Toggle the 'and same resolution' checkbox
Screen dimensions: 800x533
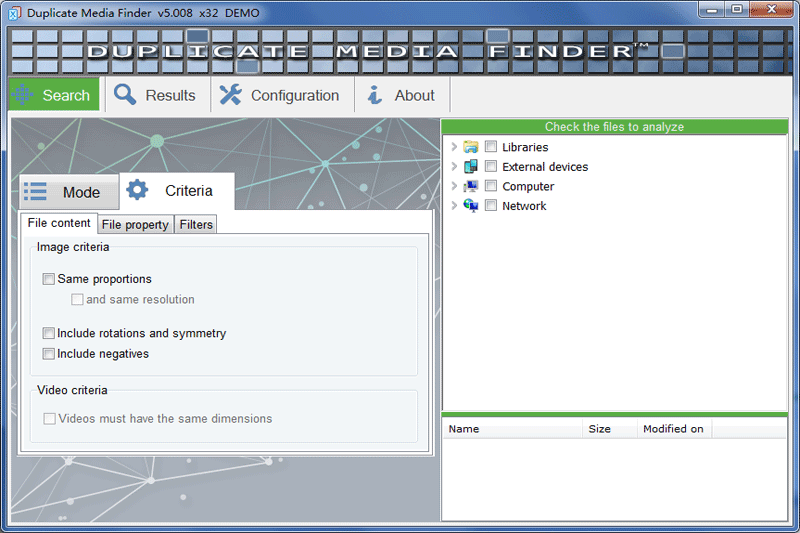(77, 299)
